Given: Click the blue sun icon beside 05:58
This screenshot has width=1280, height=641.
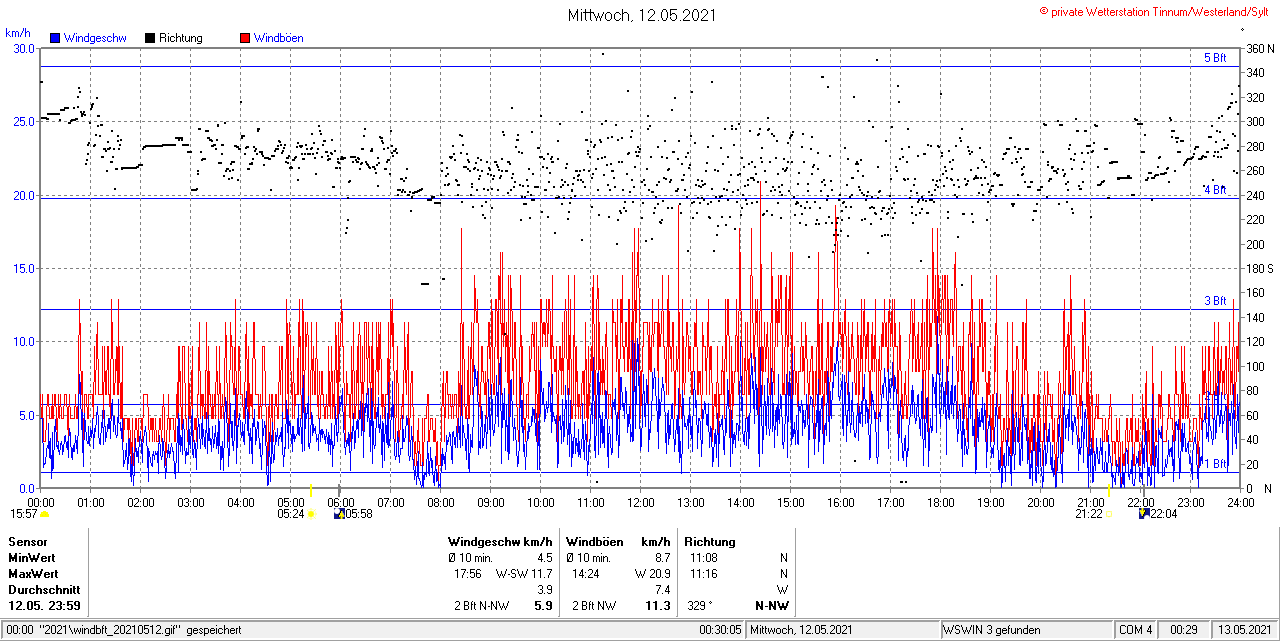Looking at the screenshot, I should click(x=340, y=514).
